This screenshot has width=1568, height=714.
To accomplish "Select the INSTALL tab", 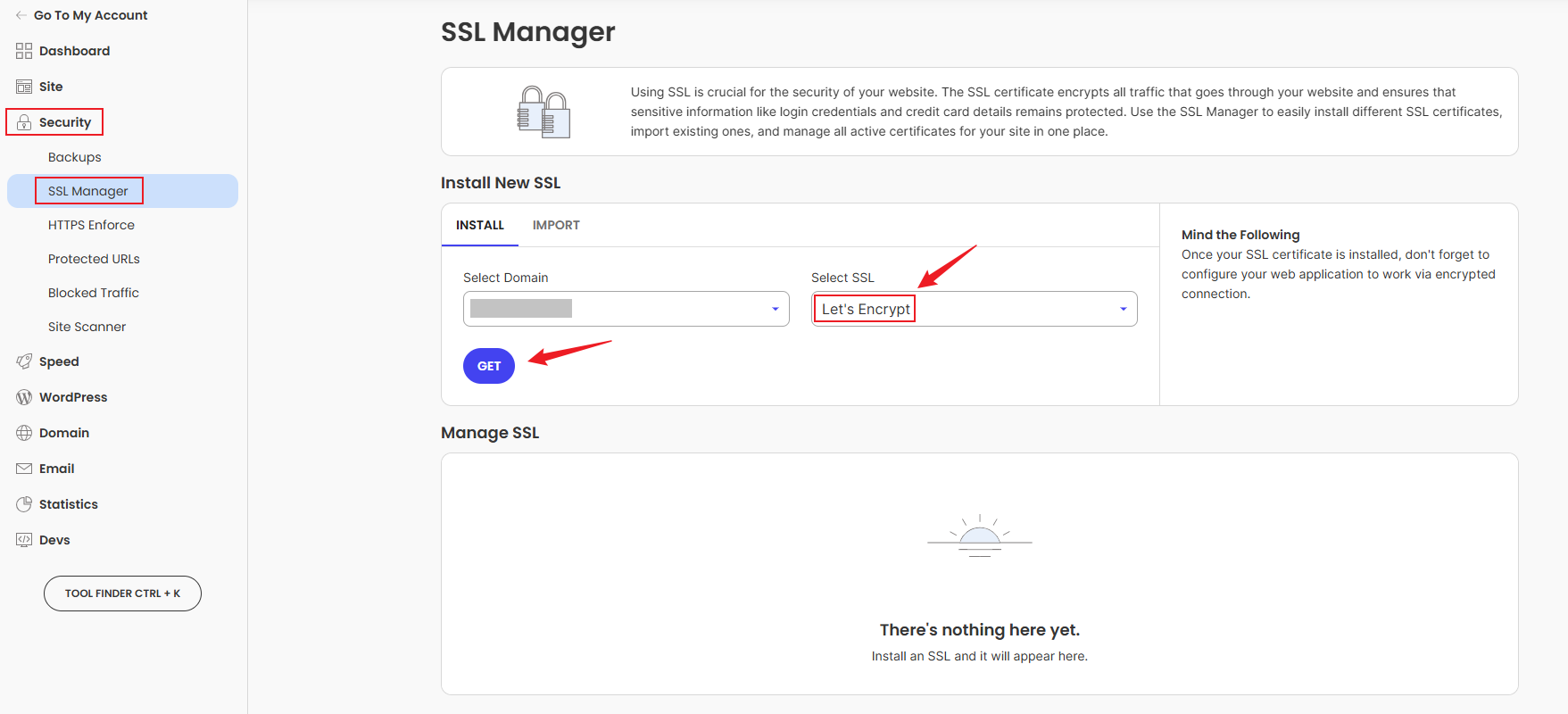I will point(480,225).
